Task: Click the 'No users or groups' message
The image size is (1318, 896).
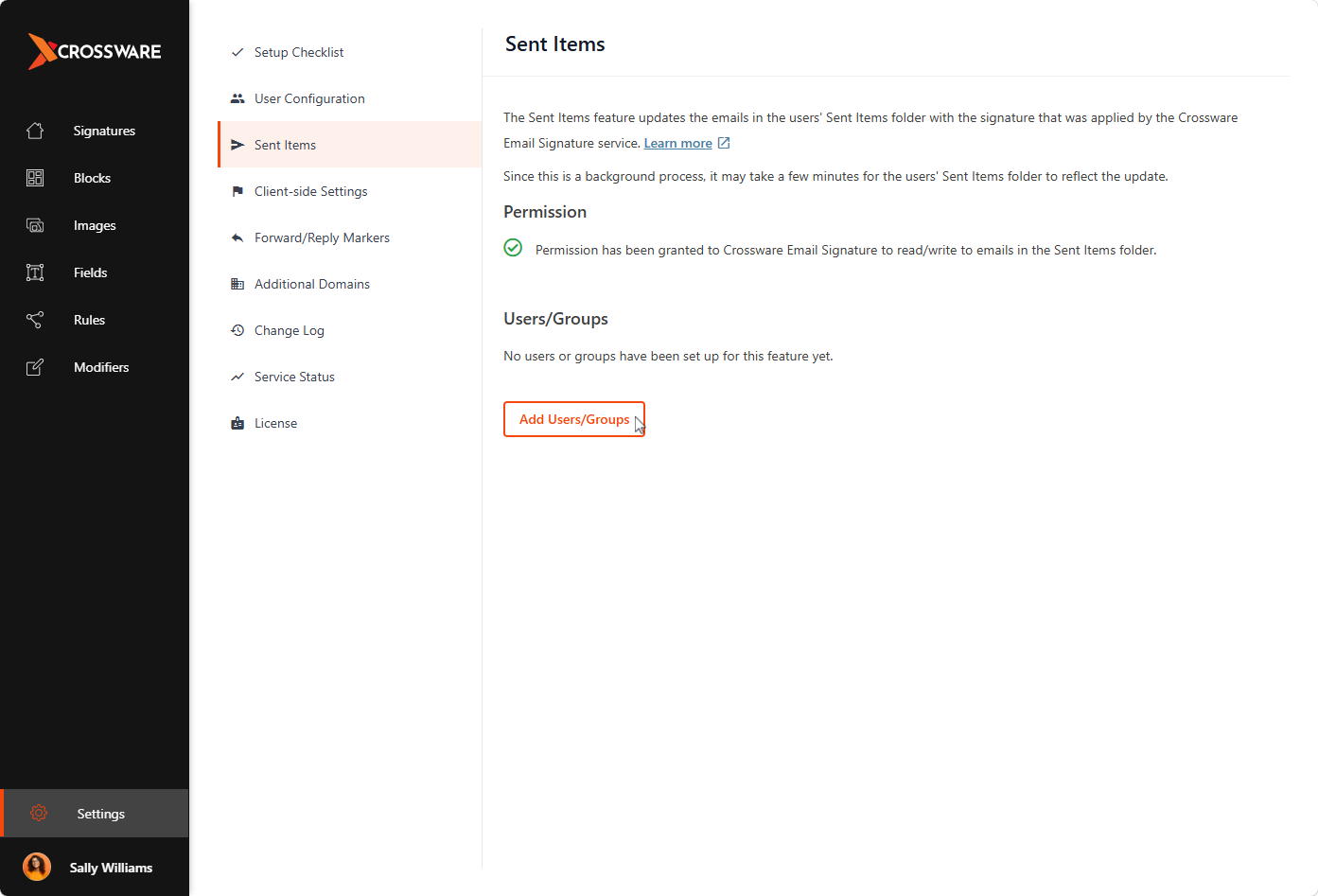Action: click(669, 356)
